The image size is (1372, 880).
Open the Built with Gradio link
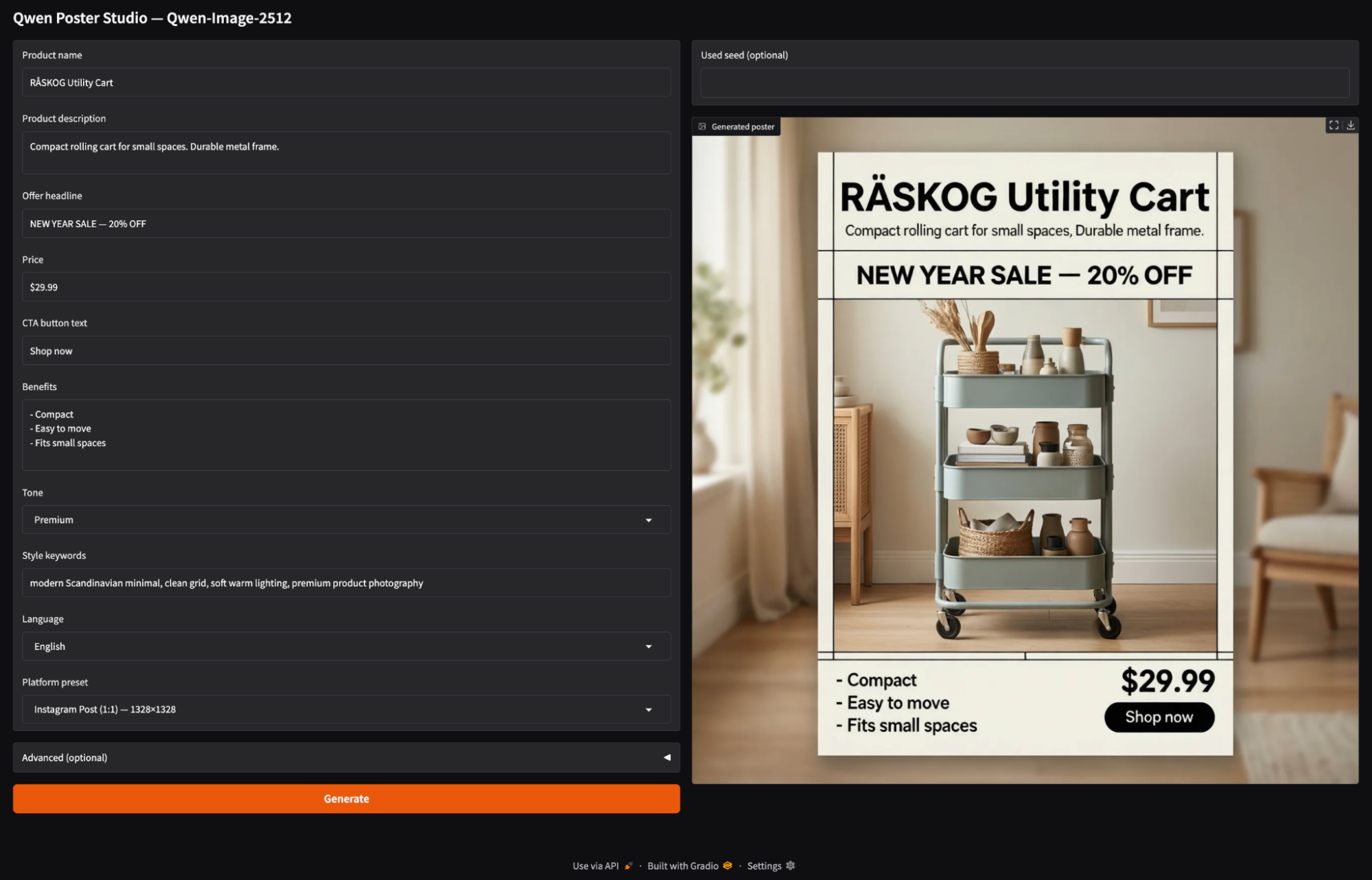[x=682, y=866]
